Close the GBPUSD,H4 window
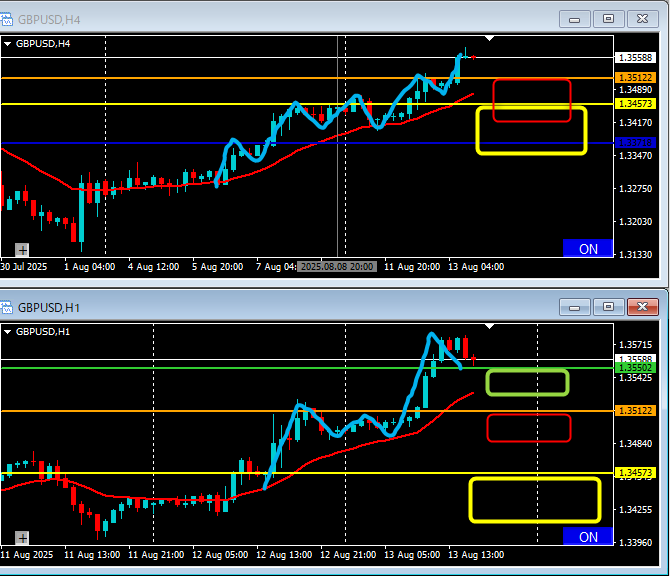This screenshot has height=576, width=670. coord(642,19)
